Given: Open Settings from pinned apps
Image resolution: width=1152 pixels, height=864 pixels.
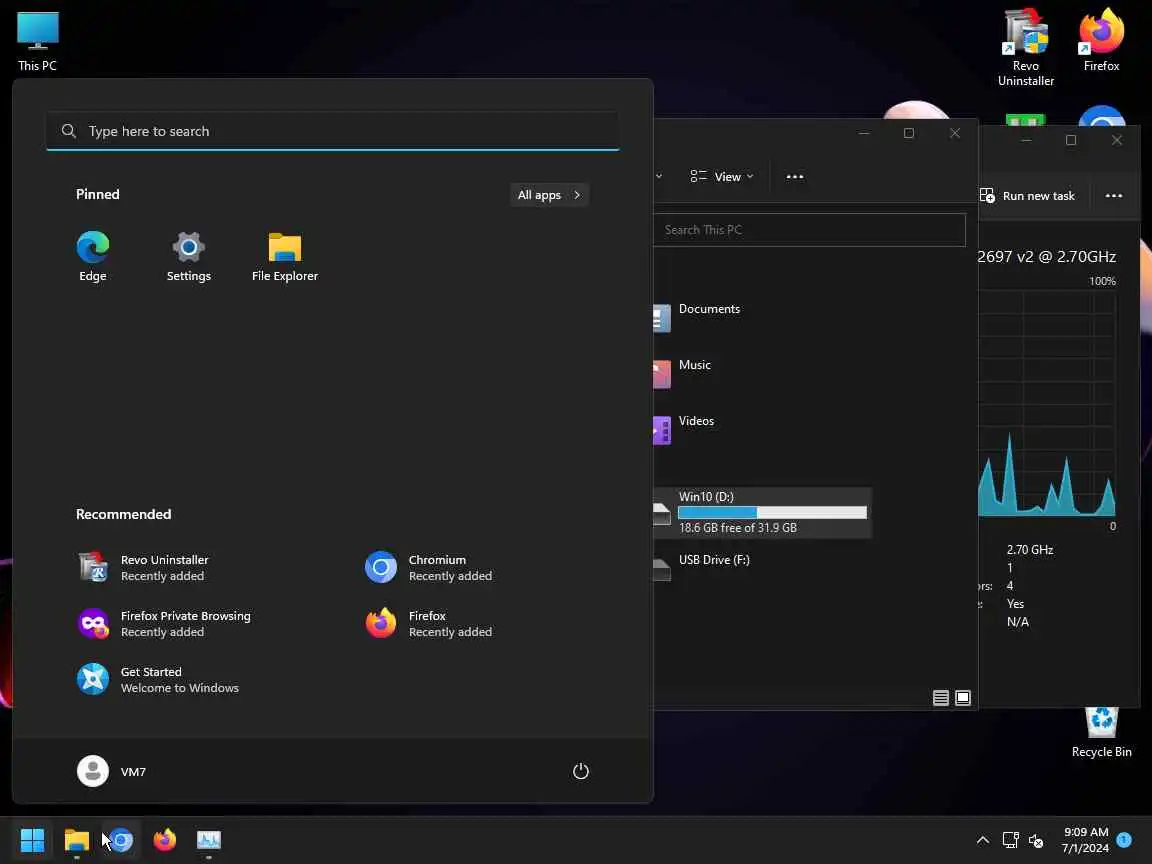Looking at the screenshot, I should click(188, 256).
